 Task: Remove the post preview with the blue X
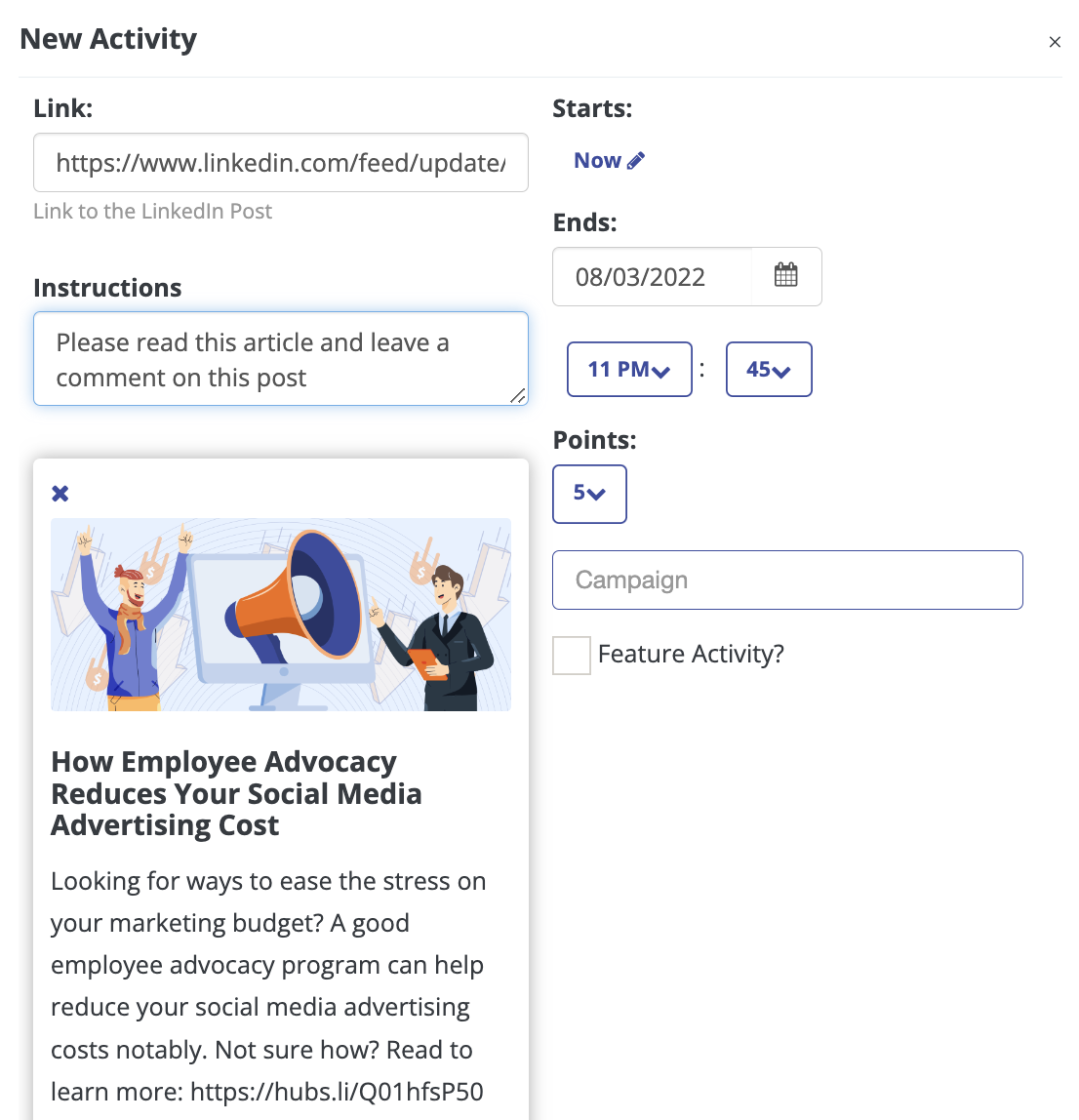(60, 493)
